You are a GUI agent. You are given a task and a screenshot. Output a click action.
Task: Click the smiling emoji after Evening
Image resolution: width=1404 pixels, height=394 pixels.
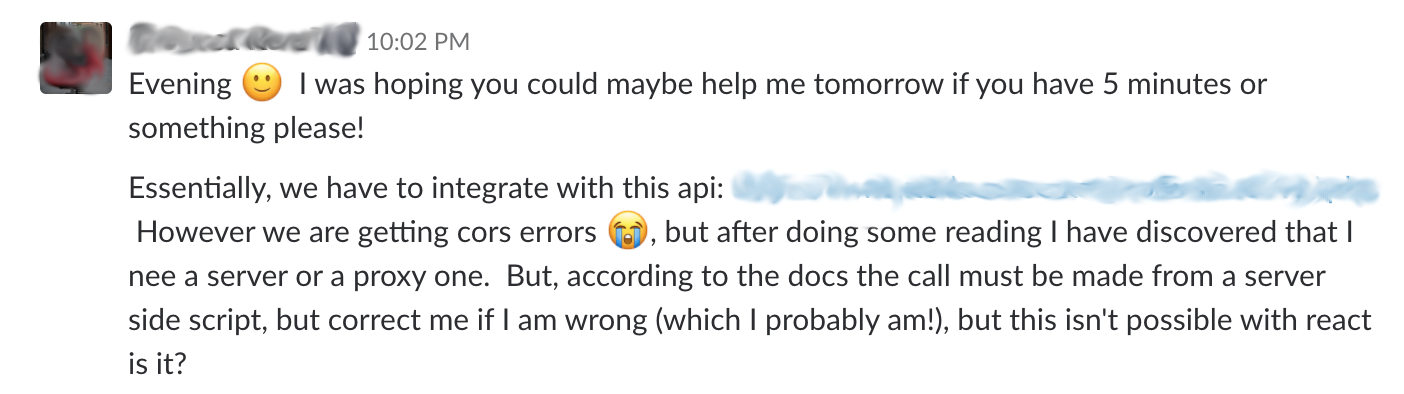click(x=262, y=84)
